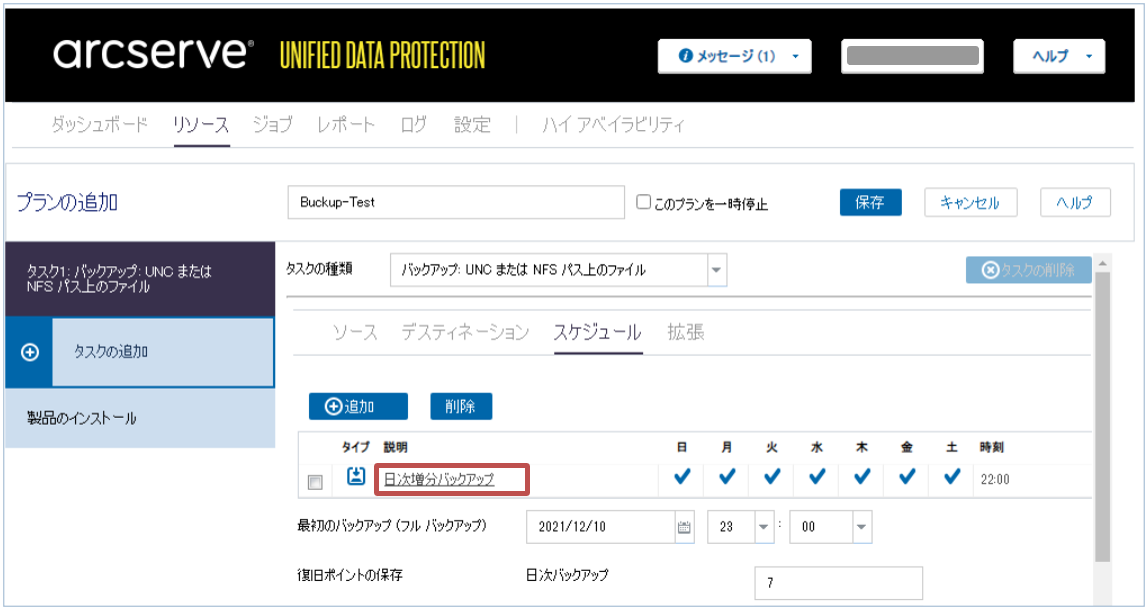This screenshot has width=1147, height=611.
Task: Toggle Thursday (木) checkmark for daily backup
Action: (x=862, y=477)
